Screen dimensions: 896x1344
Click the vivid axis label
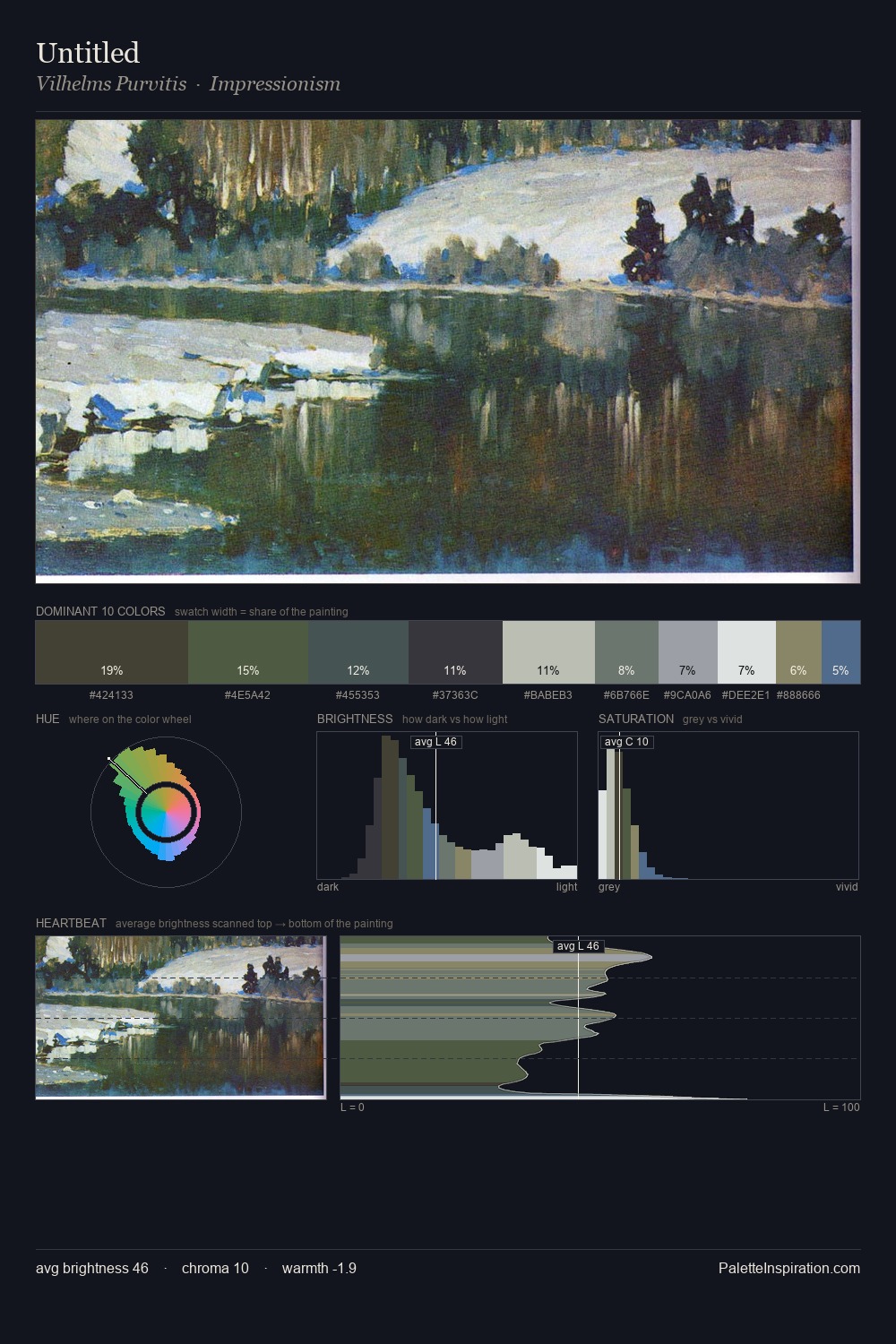(847, 887)
